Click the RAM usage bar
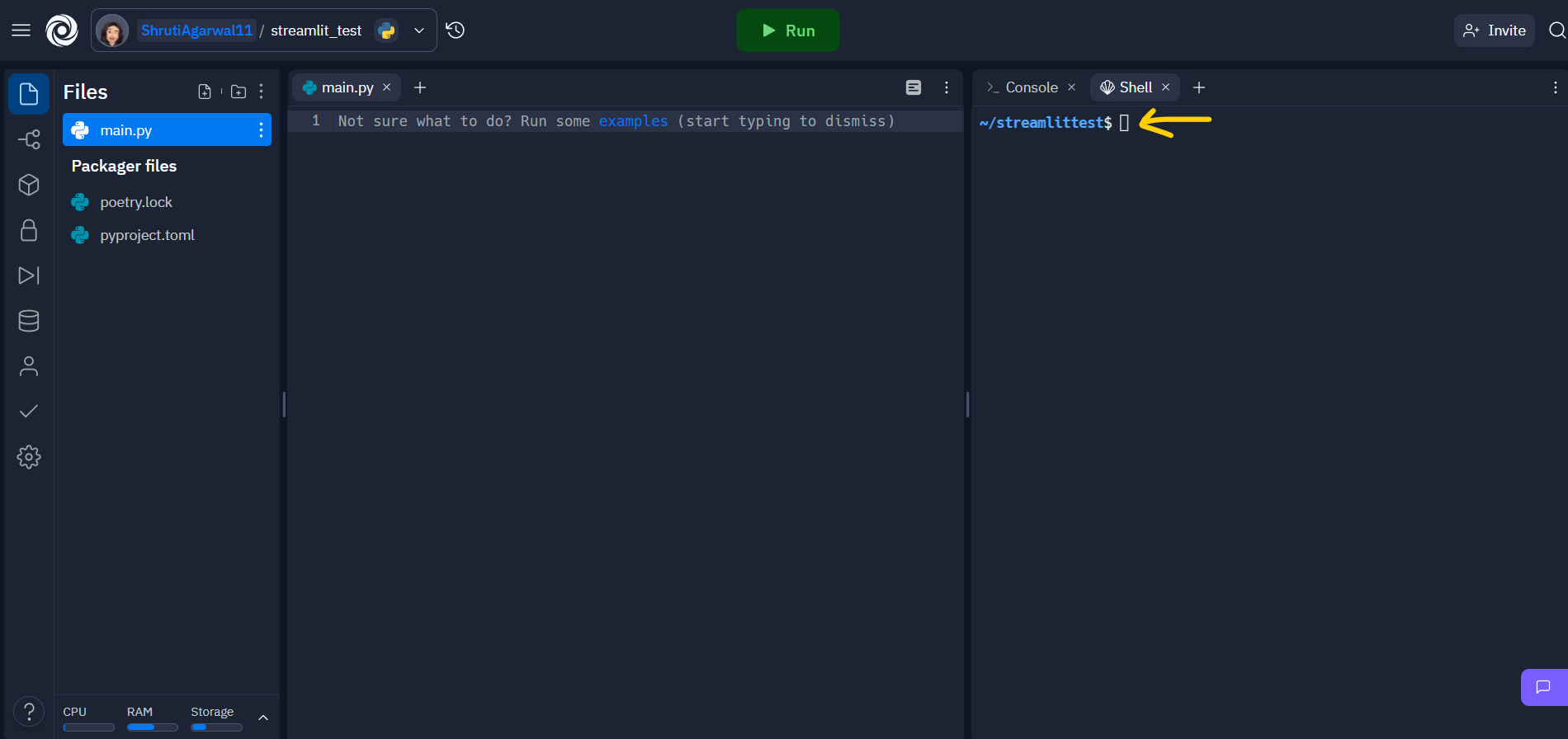This screenshot has width=1568, height=739. (x=152, y=727)
